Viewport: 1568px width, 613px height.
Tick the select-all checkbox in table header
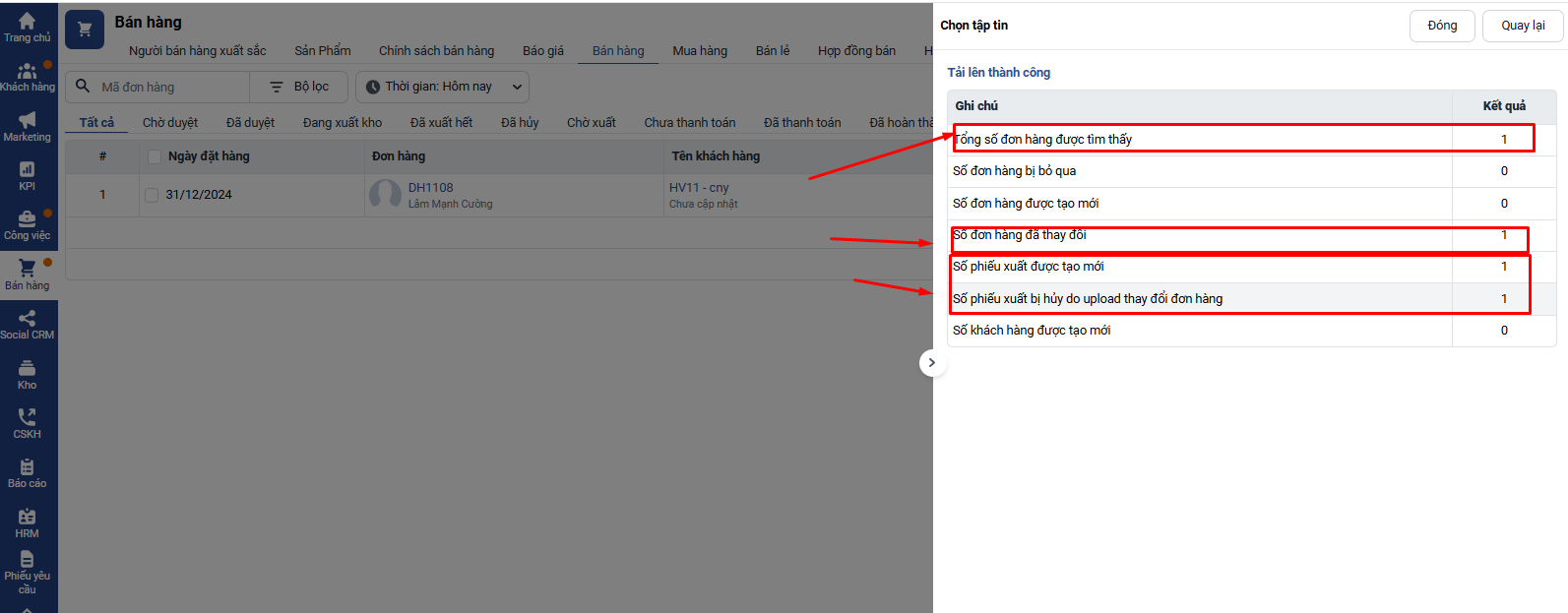tap(154, 156)
